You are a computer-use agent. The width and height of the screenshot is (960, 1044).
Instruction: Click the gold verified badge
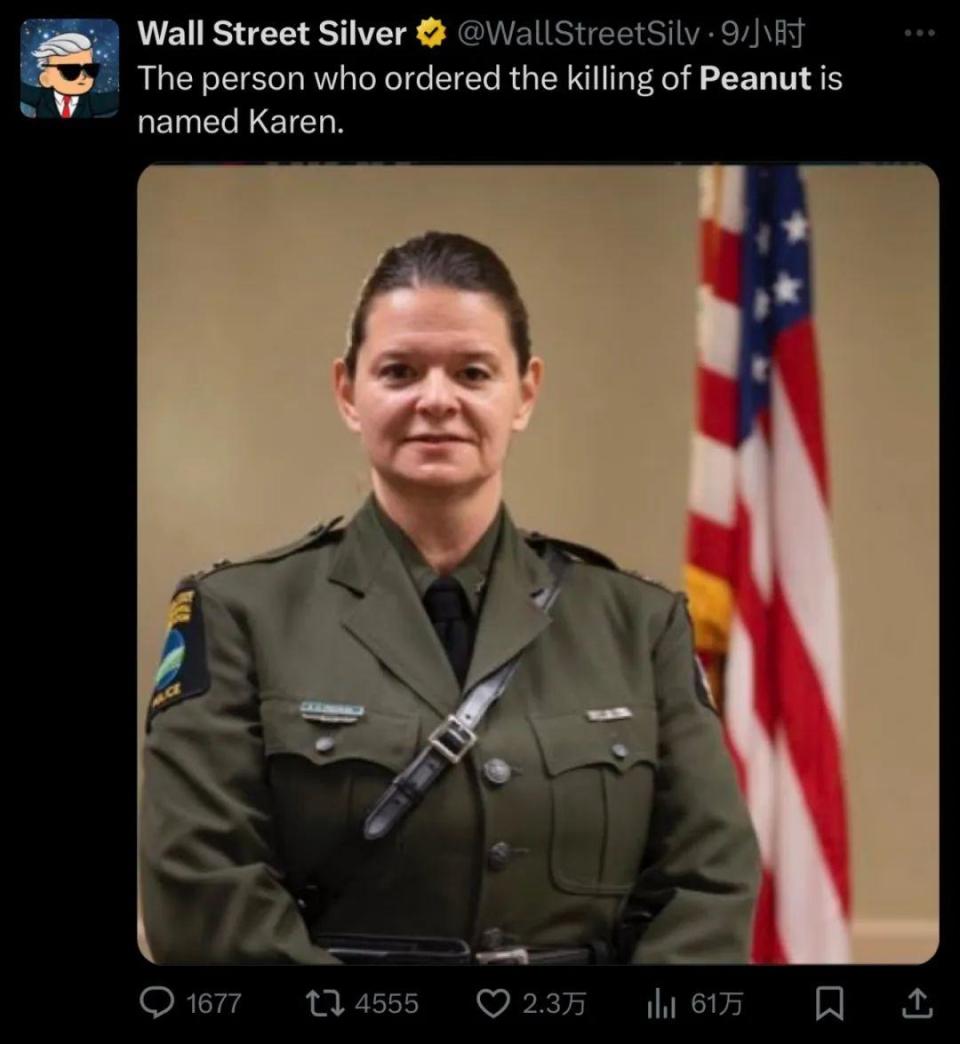(431, 34)
